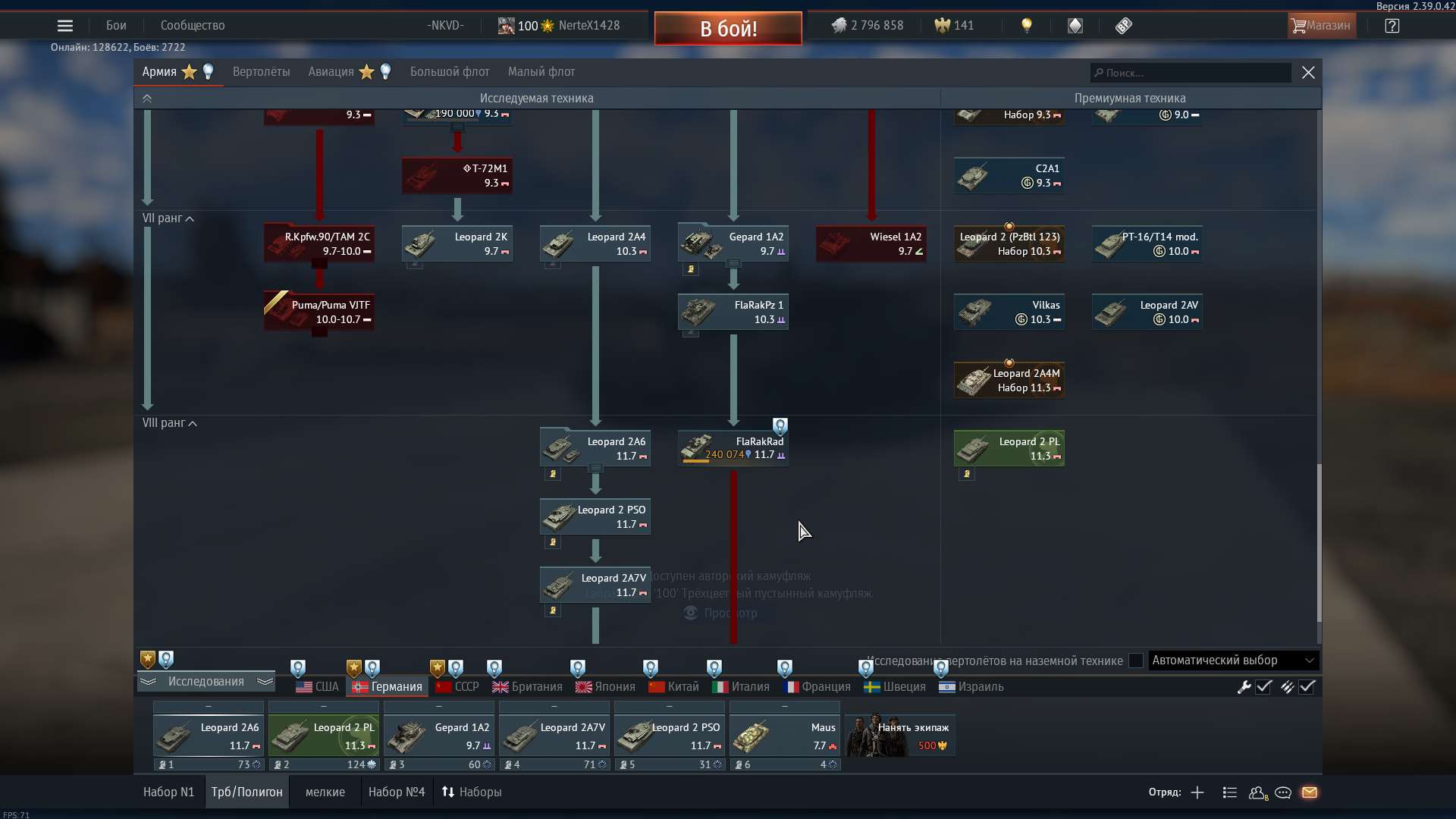Open the Автоматический выбор dropdown
This screenshot has width=1456, height=819.
point(1234,661)
